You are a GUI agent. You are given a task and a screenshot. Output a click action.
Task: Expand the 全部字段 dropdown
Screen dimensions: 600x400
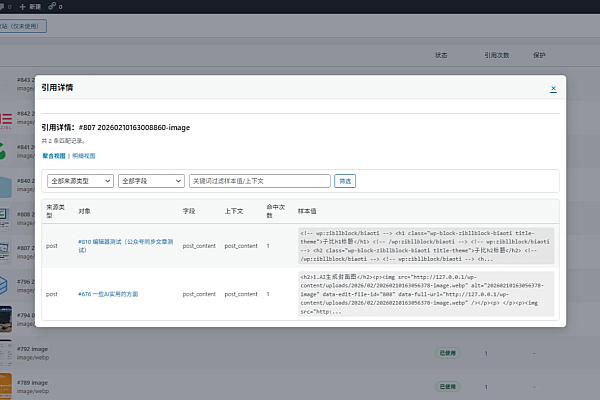[x=150, y=181]
